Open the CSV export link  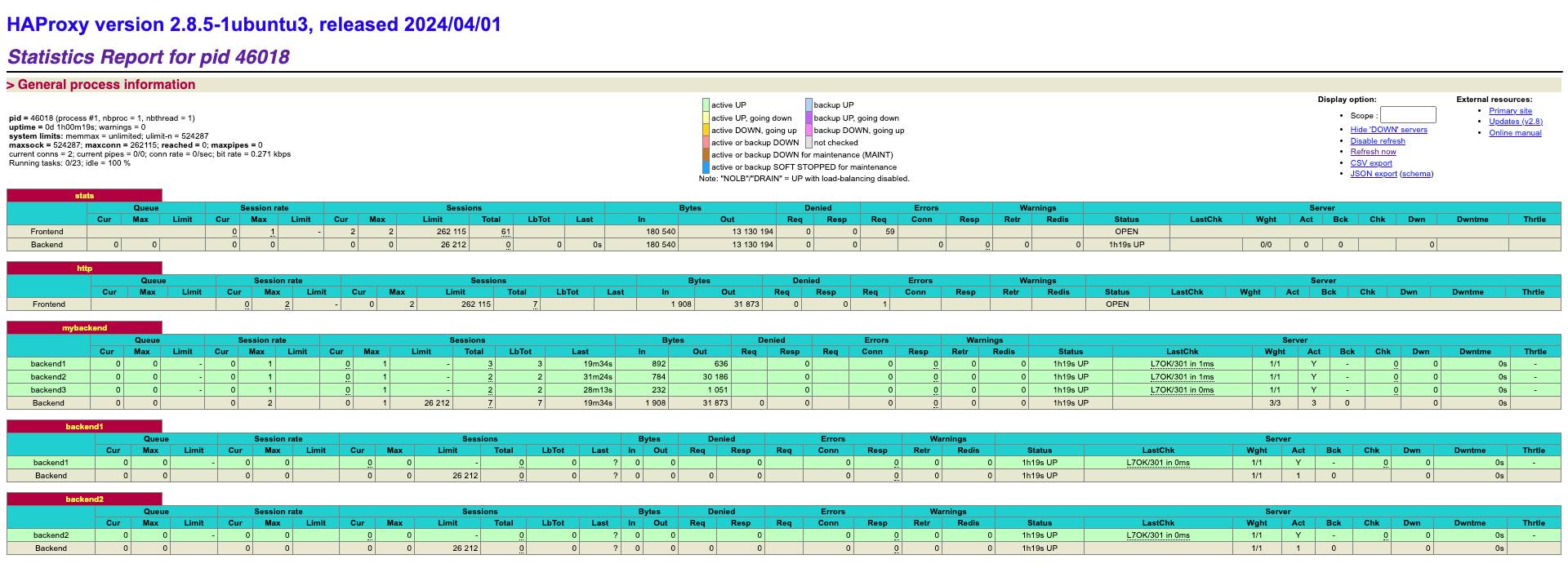click(1370, 163)
